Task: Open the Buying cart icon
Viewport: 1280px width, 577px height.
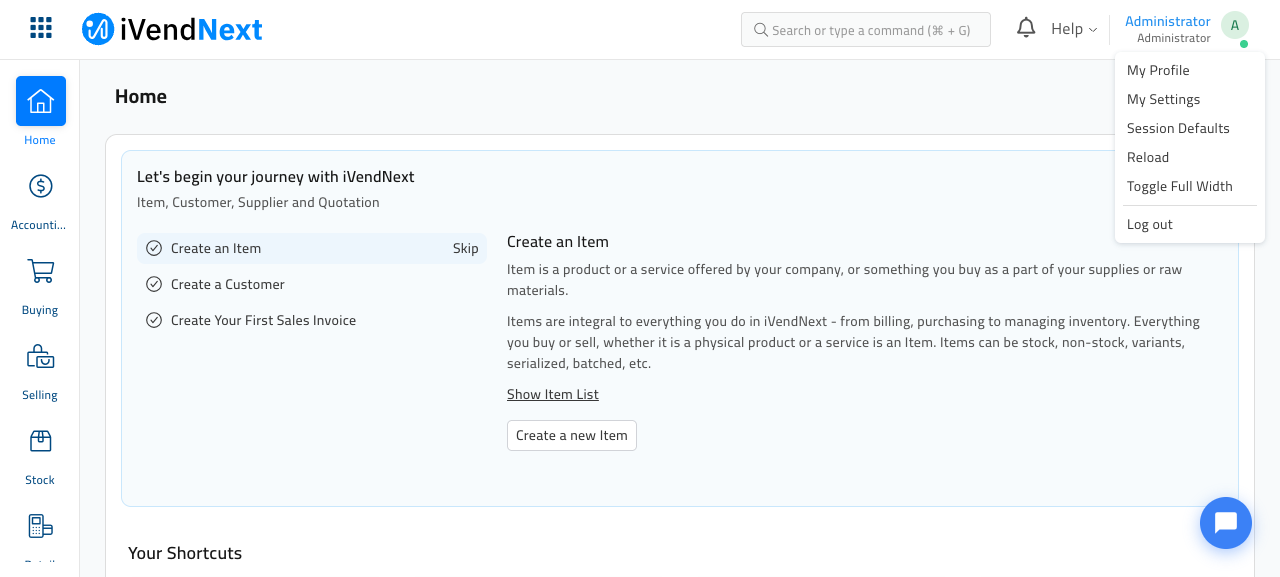Action: coord(41,271)
